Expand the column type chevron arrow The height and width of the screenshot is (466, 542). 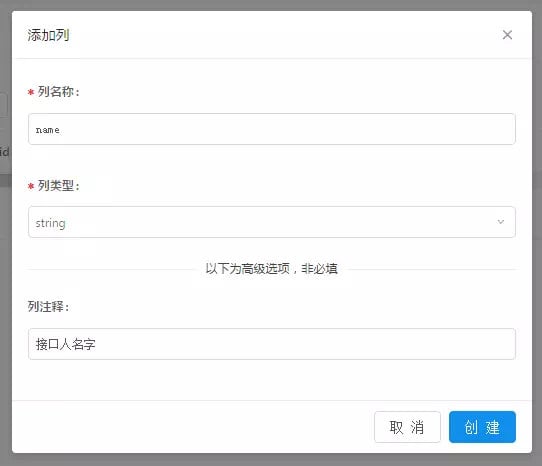501,222
